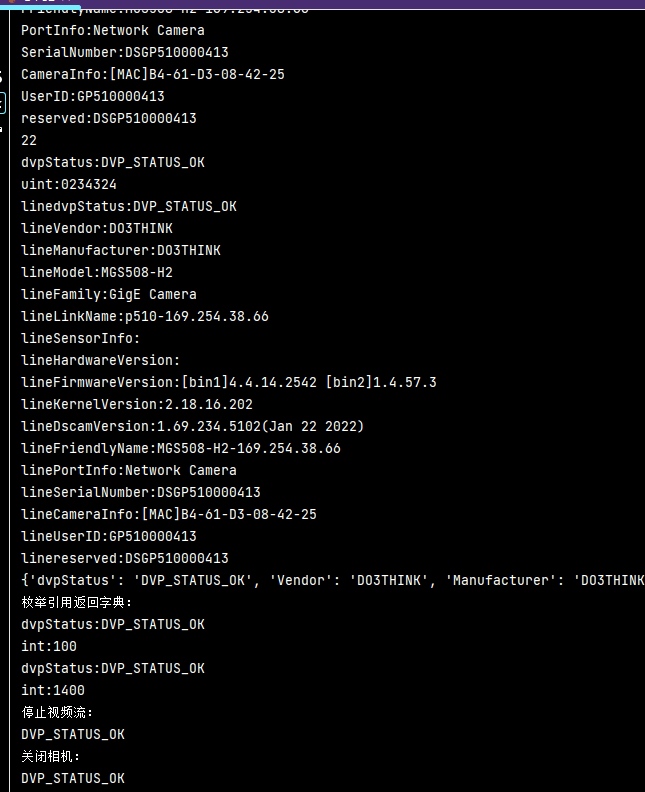Click the lineSerialNumber:DSGP510000413 line

(x=141, y=492)
